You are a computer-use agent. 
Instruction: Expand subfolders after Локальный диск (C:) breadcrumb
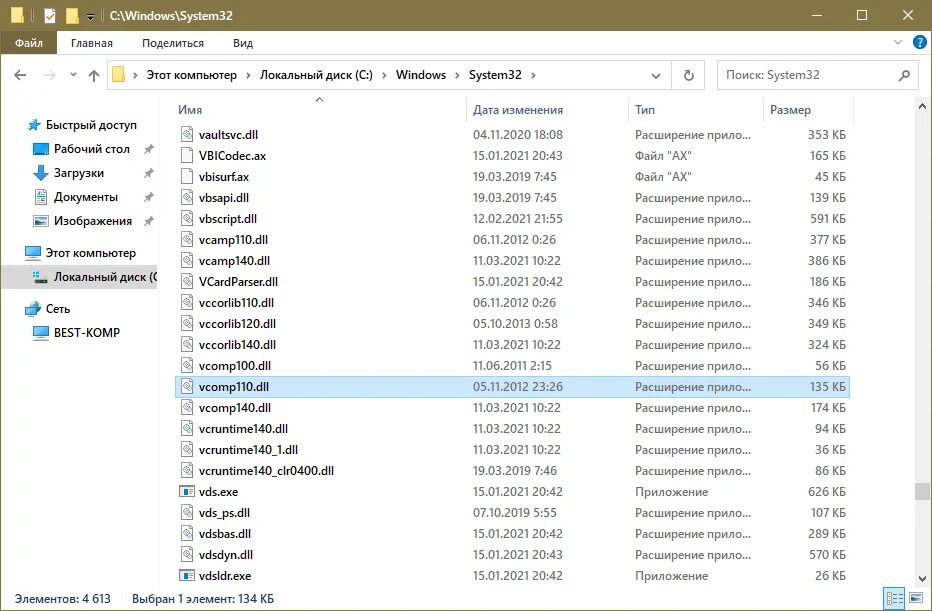tap(384, 75)
